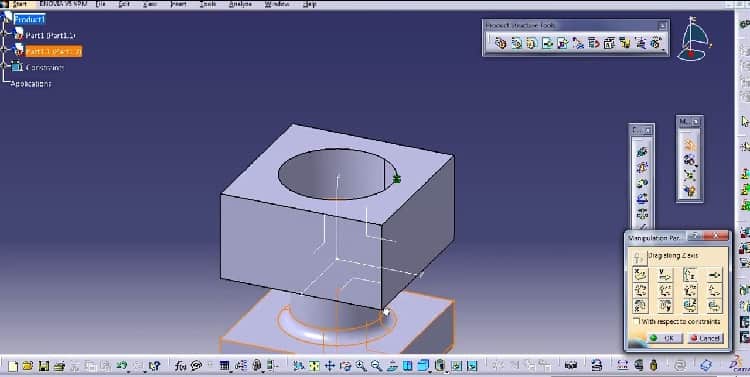Select Applications node in tree

coord(31,84)
